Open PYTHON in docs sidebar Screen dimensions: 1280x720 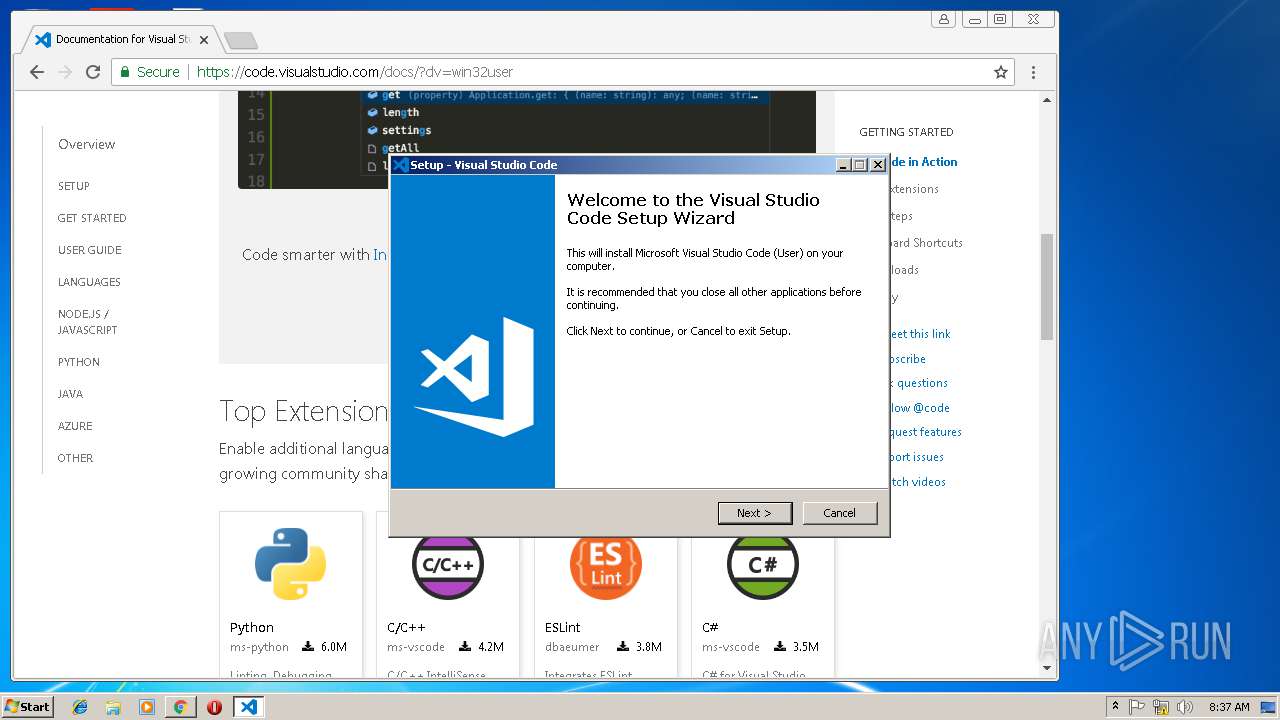point(79,362)
